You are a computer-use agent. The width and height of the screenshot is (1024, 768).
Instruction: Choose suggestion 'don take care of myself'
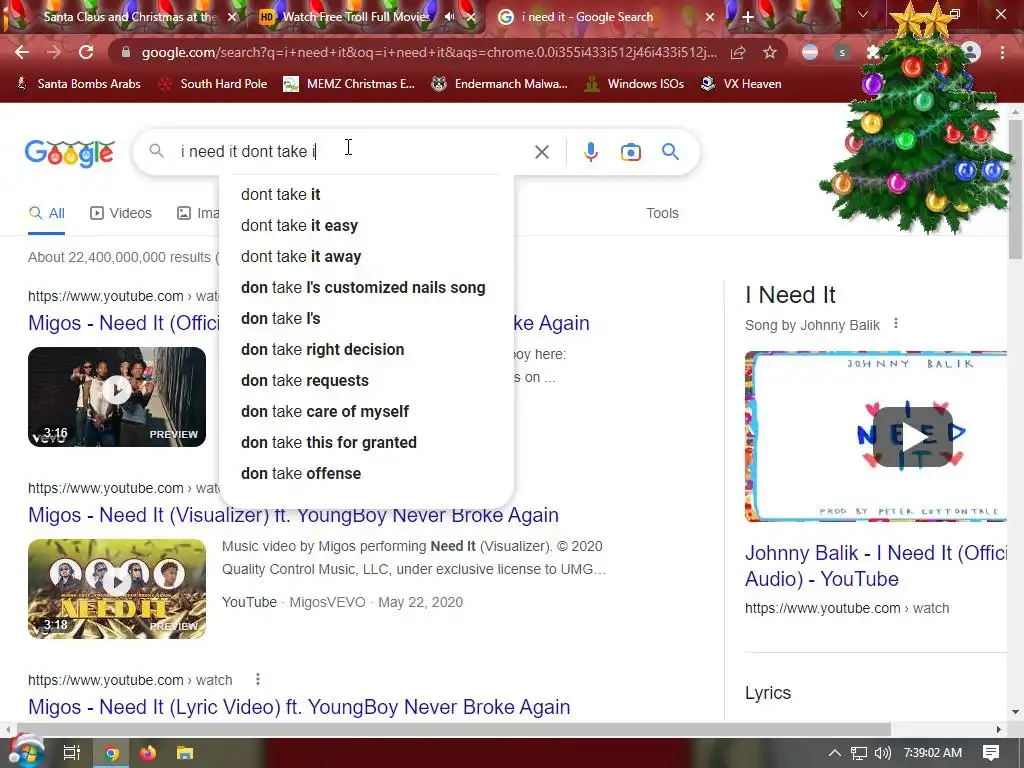click(366, 411)
